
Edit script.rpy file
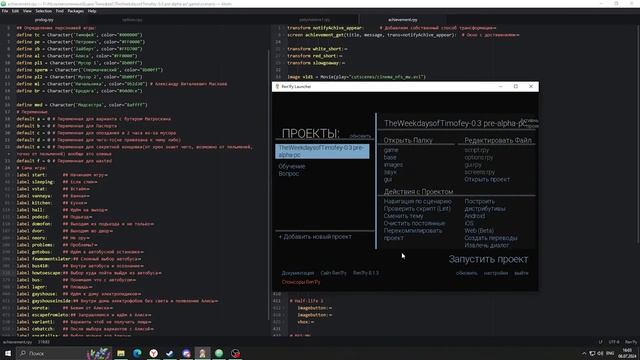[x=476, y=150]
